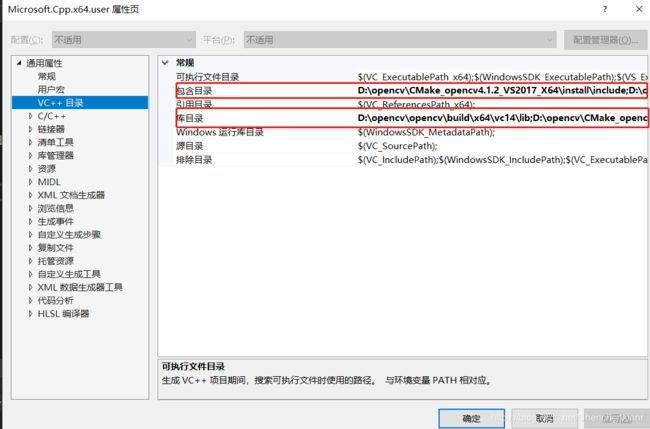Select VC++ 目录 in the tree

click(x=60, y=103)
